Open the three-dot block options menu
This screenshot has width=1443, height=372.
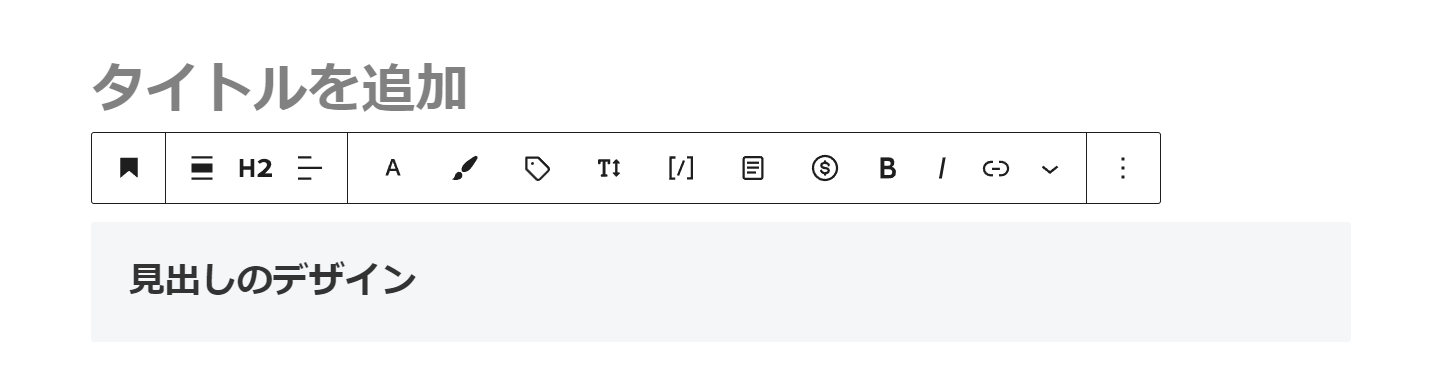(1123, 168)
